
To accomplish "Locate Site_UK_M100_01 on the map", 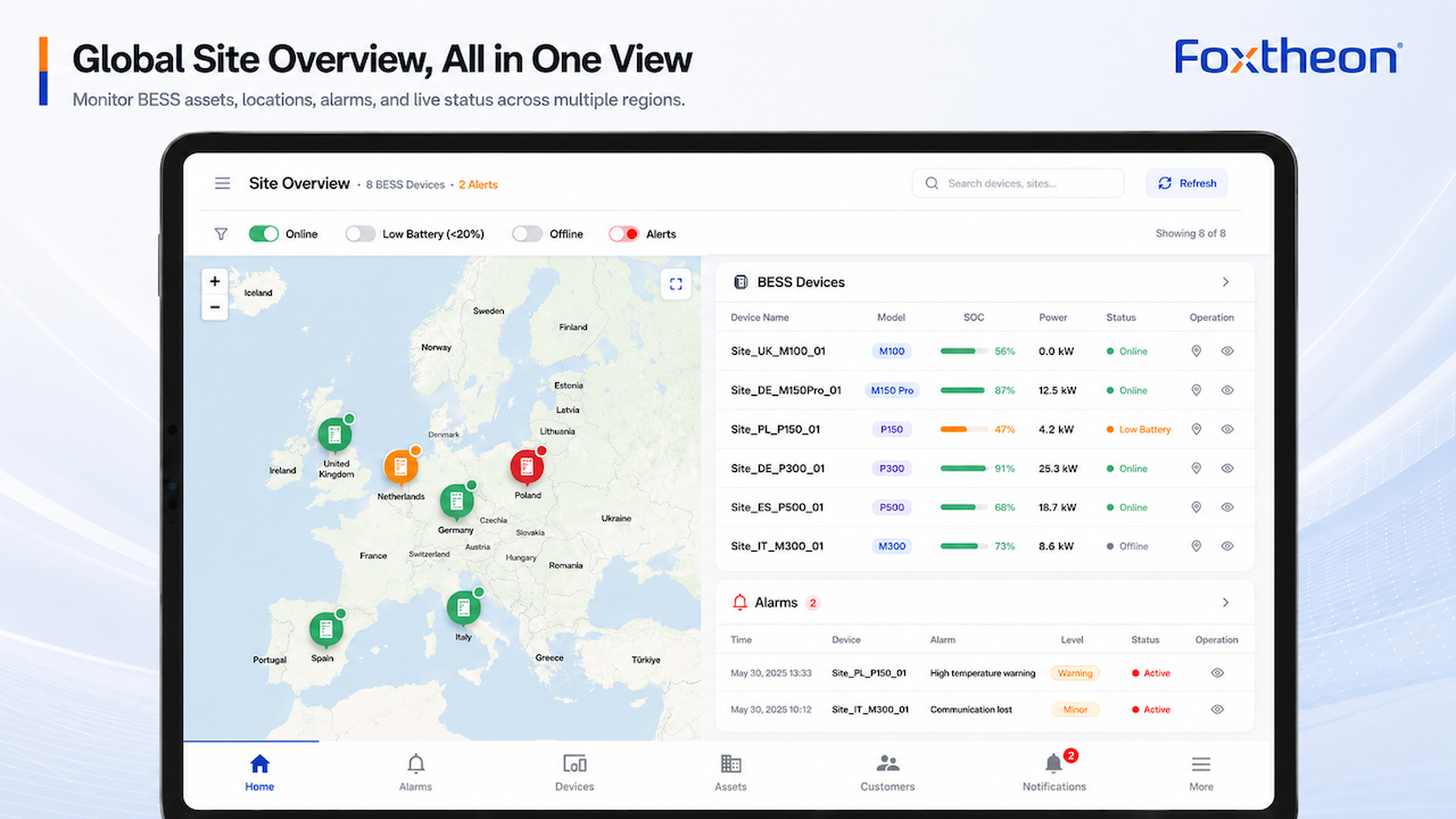I will (x=1196, y=351).
